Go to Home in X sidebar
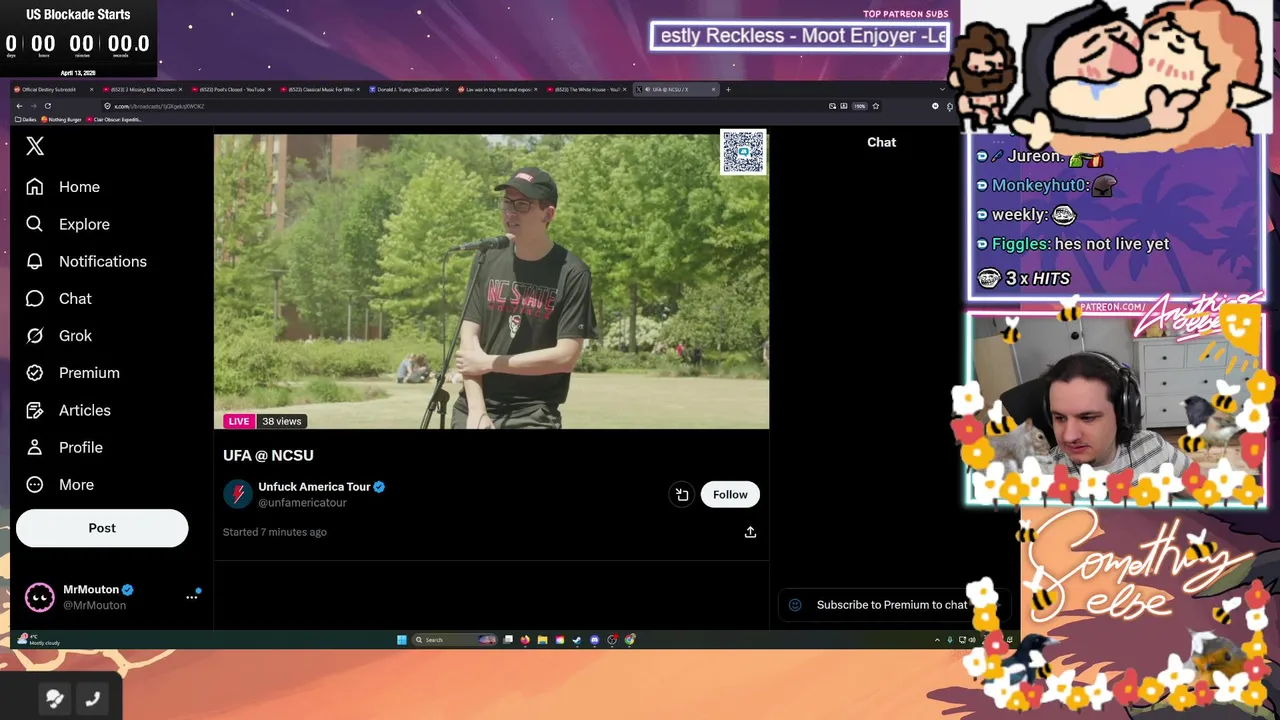Screen dimensions: 1280x720 tap(63, 187)
